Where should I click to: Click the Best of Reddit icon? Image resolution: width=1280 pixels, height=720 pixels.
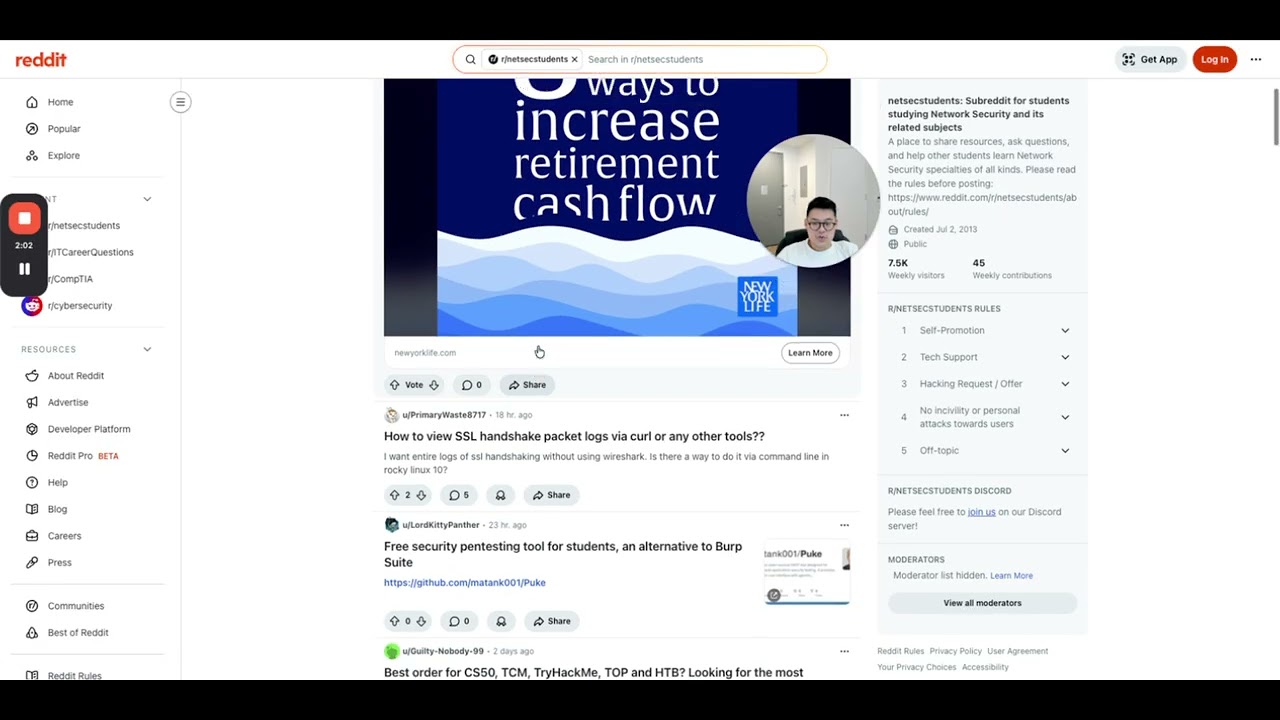(x=32, y=633)
